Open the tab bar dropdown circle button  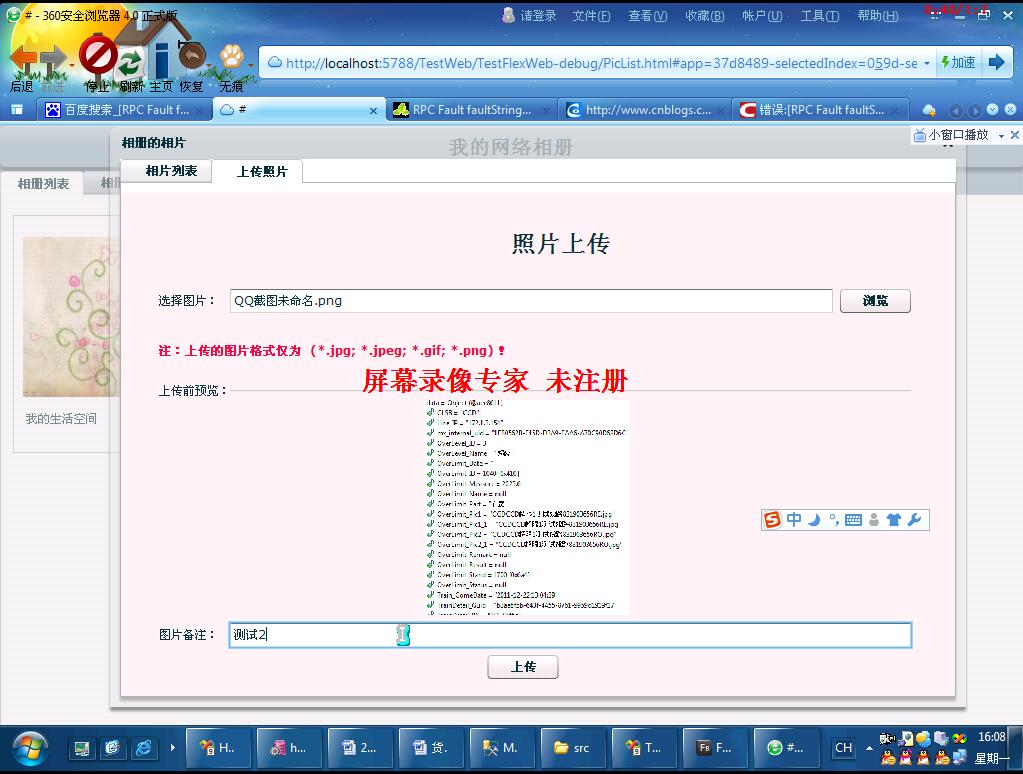click(992, 110)
